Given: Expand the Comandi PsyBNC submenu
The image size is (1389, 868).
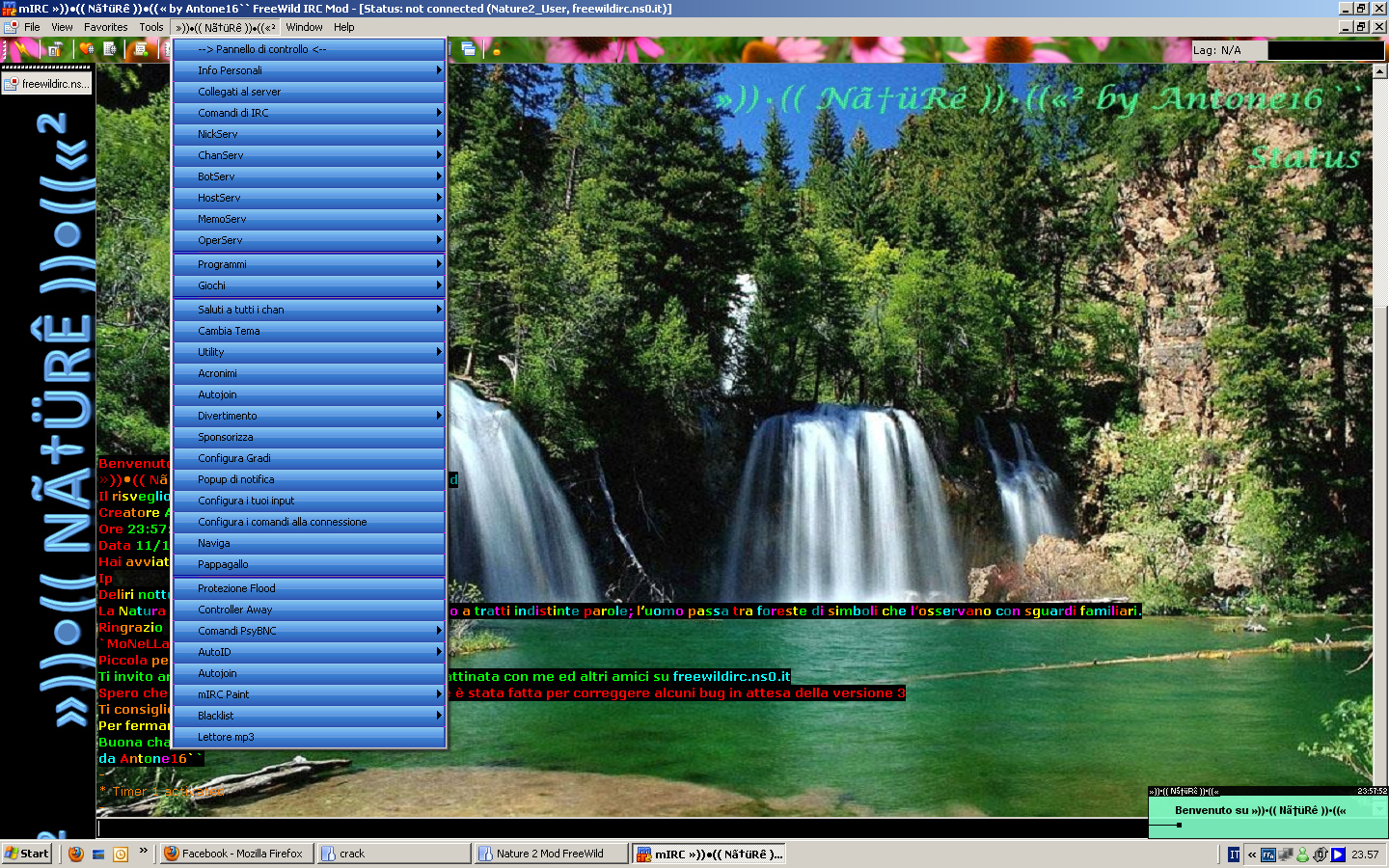Looking at the screenshot, I should 309,631.
